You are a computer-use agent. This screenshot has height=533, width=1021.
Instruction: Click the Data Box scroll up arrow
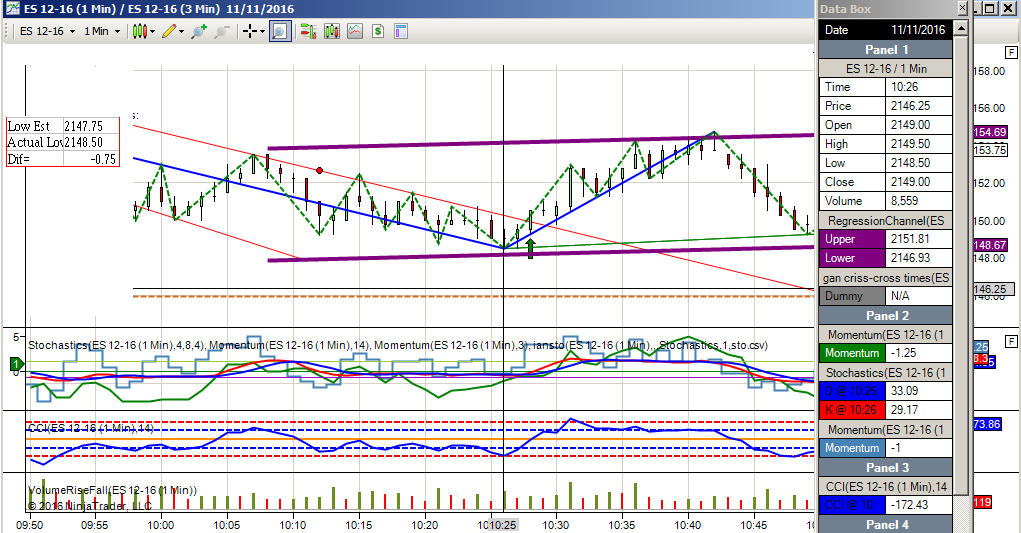960,29
